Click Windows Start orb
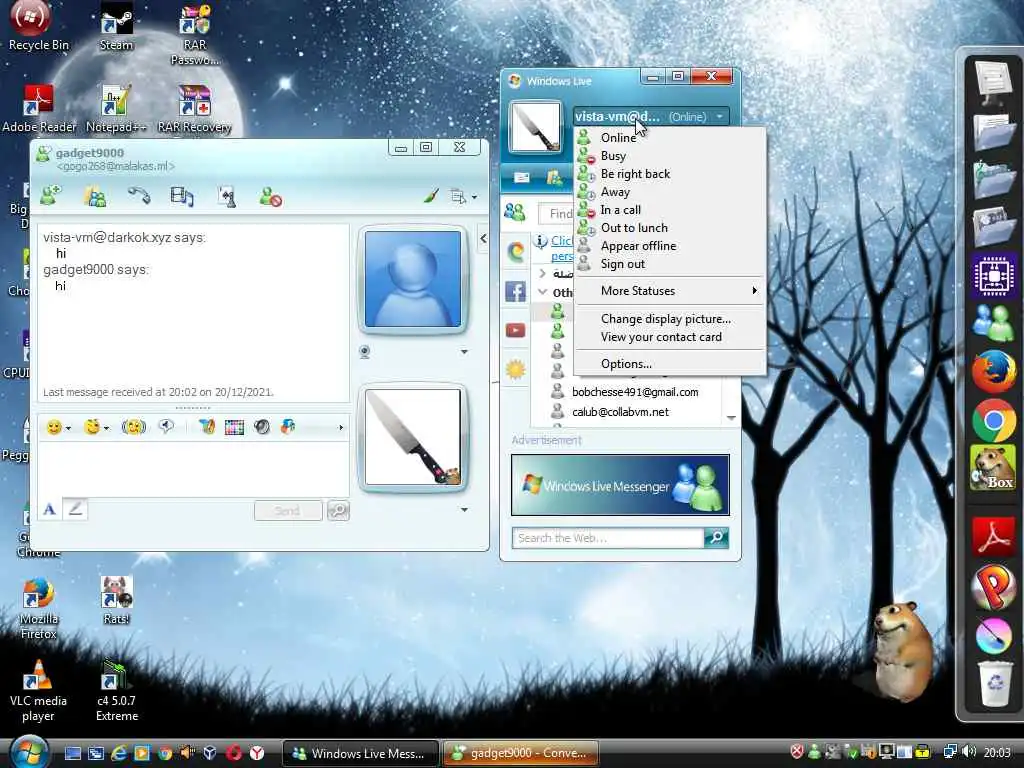 (x=28, y=752)
